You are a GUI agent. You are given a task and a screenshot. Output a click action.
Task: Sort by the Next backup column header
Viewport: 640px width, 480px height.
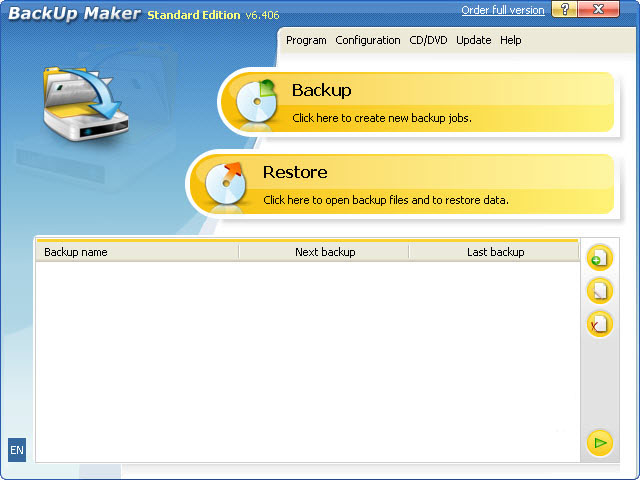pos(325,252)
